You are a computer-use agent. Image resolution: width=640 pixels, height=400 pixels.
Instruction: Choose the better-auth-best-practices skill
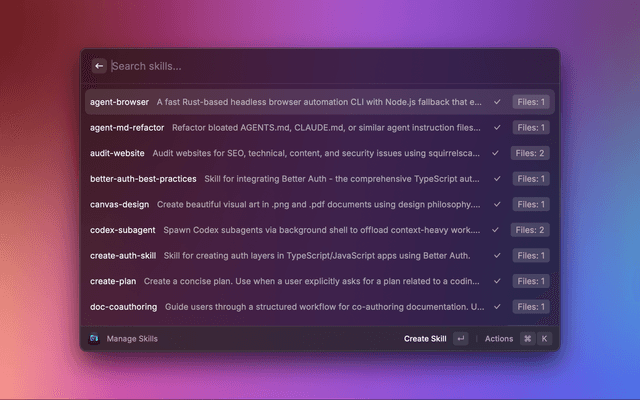(143, 179)
